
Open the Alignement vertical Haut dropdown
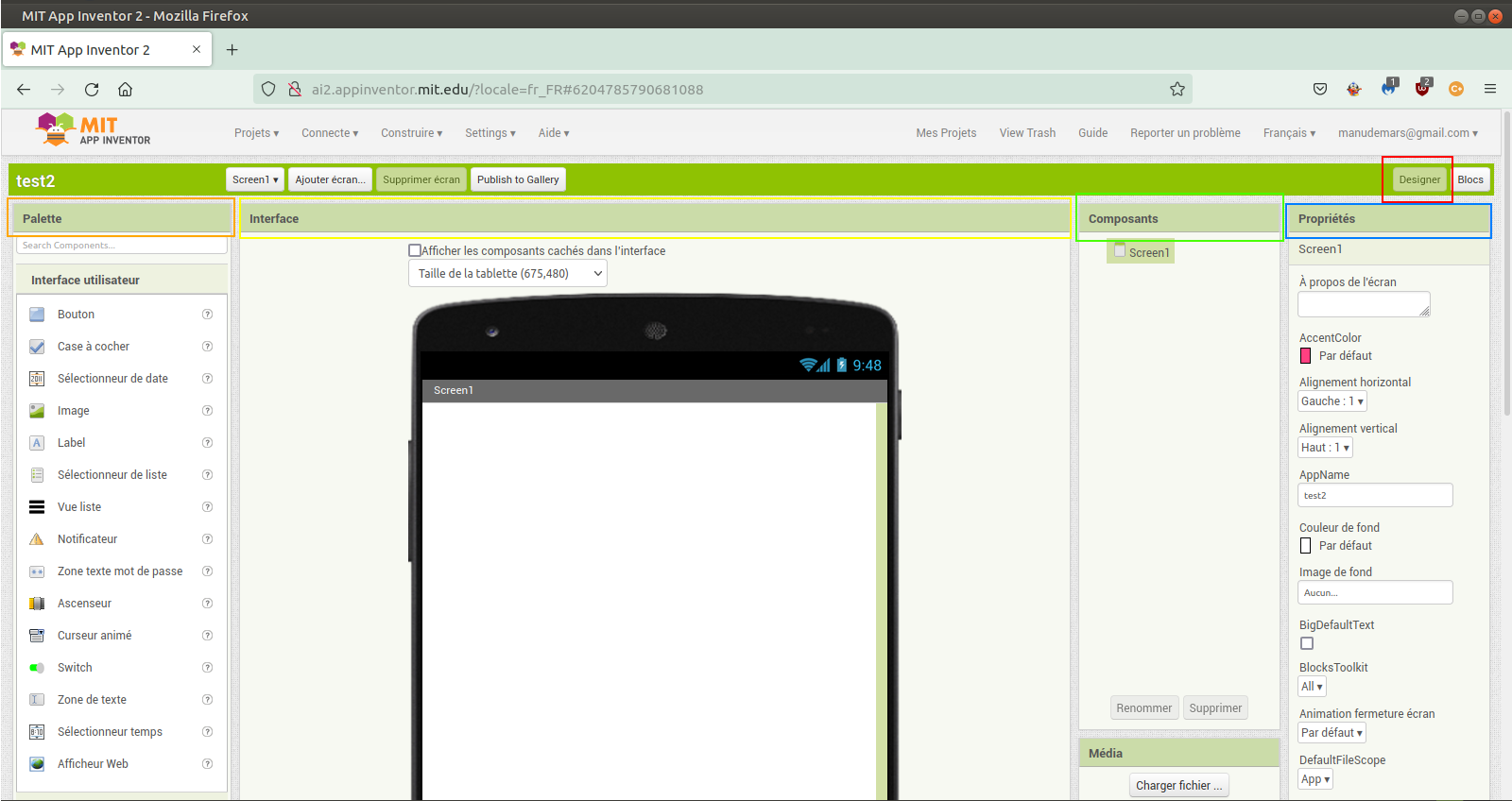[1326, 448]
